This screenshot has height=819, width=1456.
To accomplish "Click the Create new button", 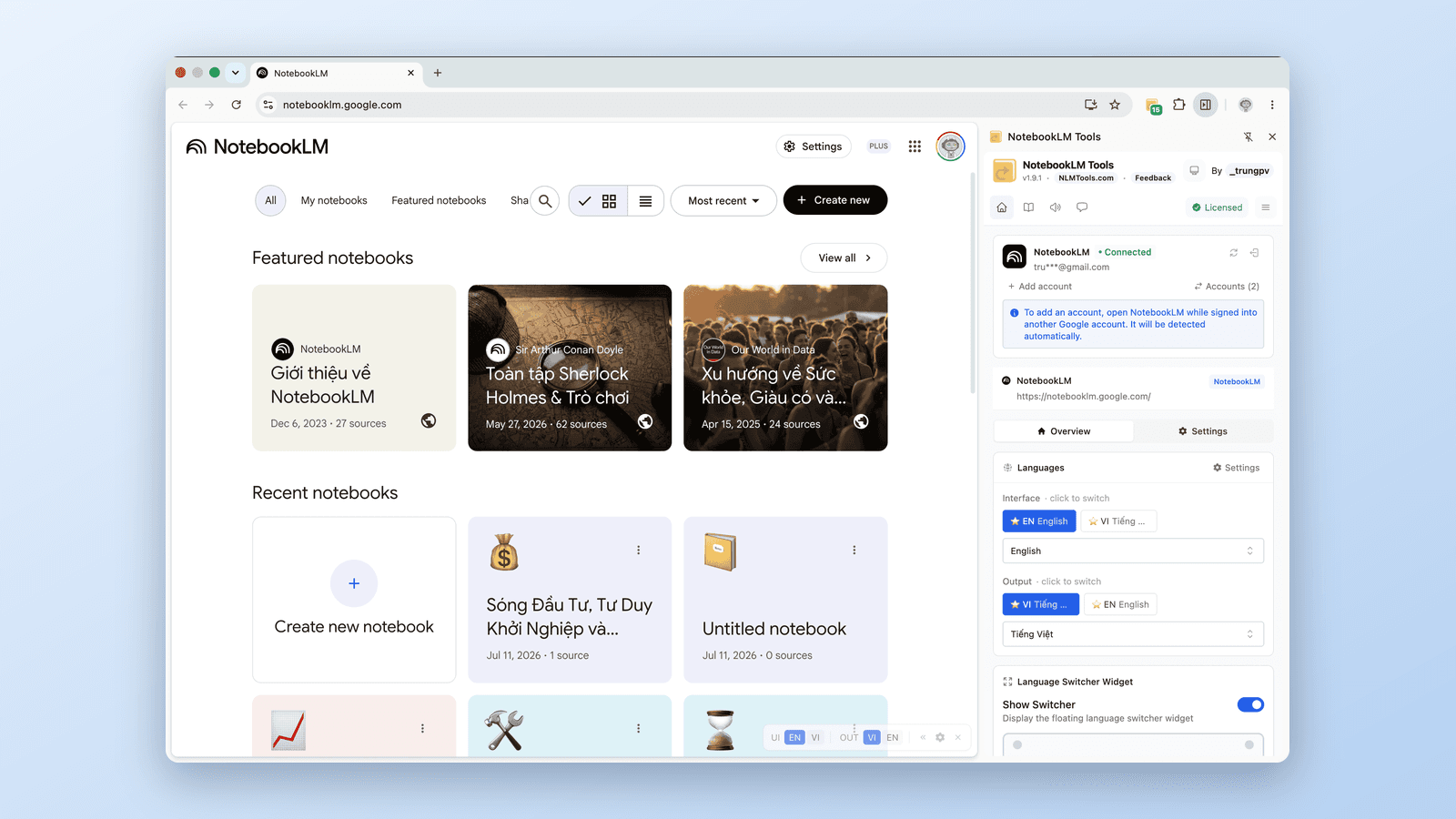I will click(x=834, y=200).
